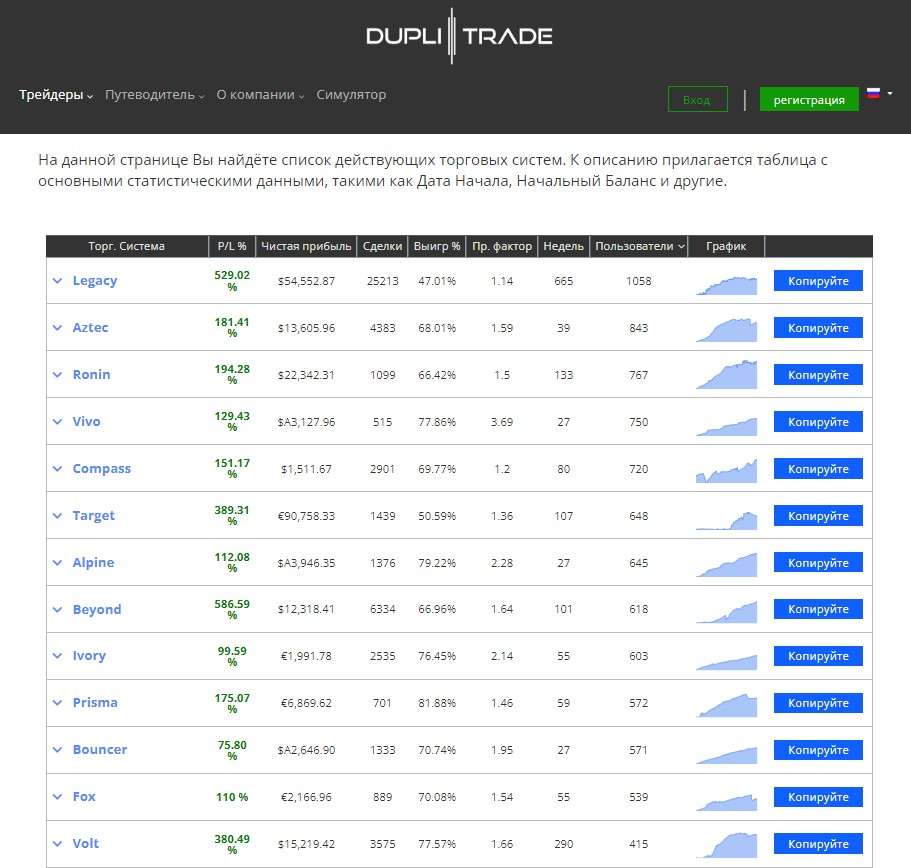
Task: Open the Ronin performance chart thumbnail
Action: tap(726, 375)
